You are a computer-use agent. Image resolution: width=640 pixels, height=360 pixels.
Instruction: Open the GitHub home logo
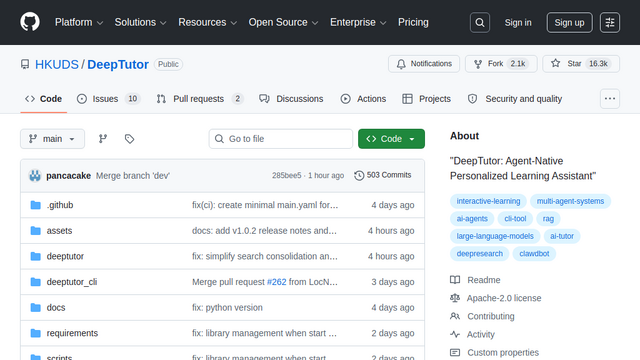(30, 22)
